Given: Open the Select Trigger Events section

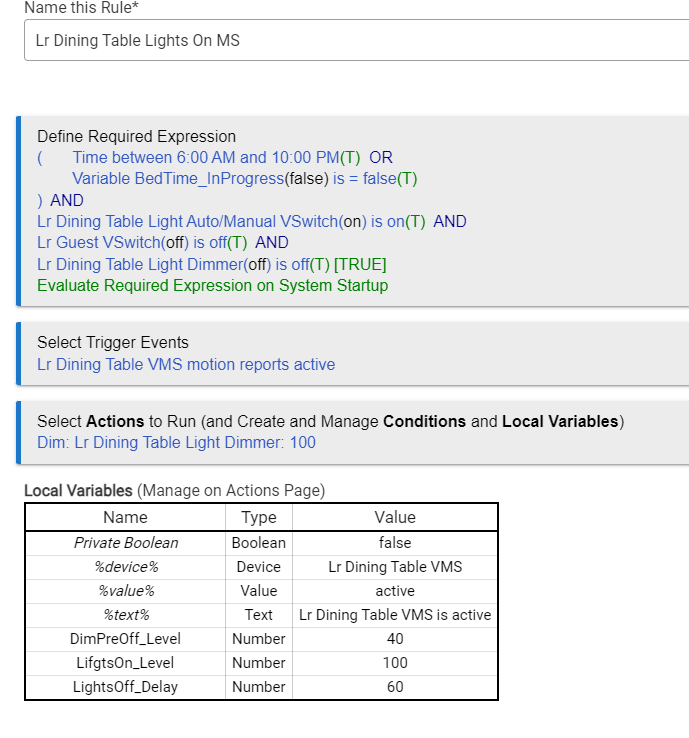Looking at the screenshot, I should 112,342.
